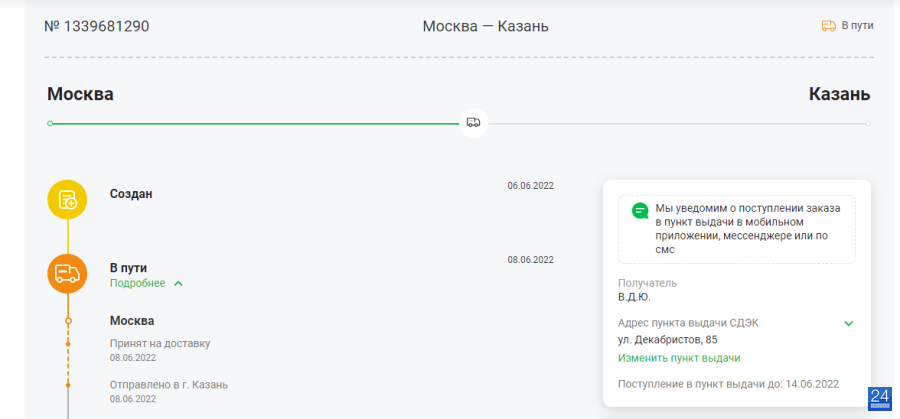Click the truck icon beside В пути status
The height and width of the screenshot is (419, 900).
(x=828, y=26)
